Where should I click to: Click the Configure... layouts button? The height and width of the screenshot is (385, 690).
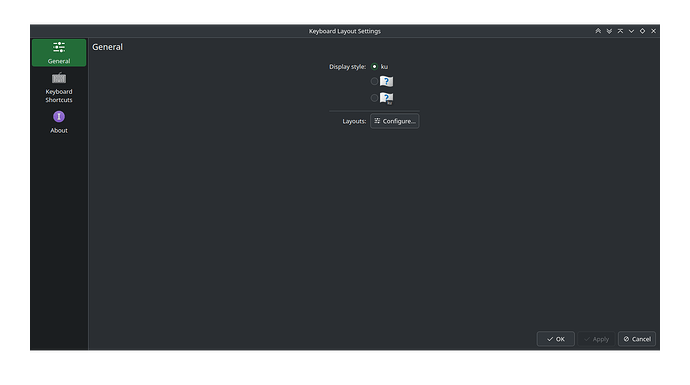(x=395, y=121)
